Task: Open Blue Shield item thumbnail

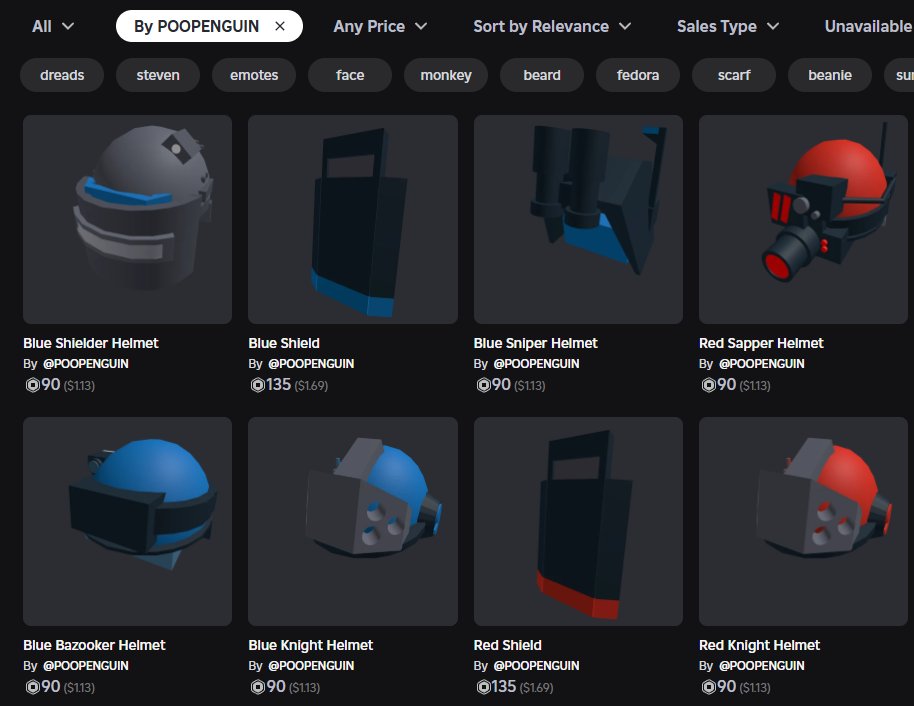Action: tap(353, 219)
